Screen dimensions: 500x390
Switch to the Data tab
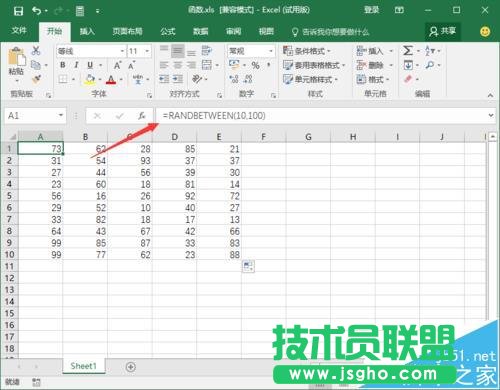pyautogui.click(x=201, y=32)
